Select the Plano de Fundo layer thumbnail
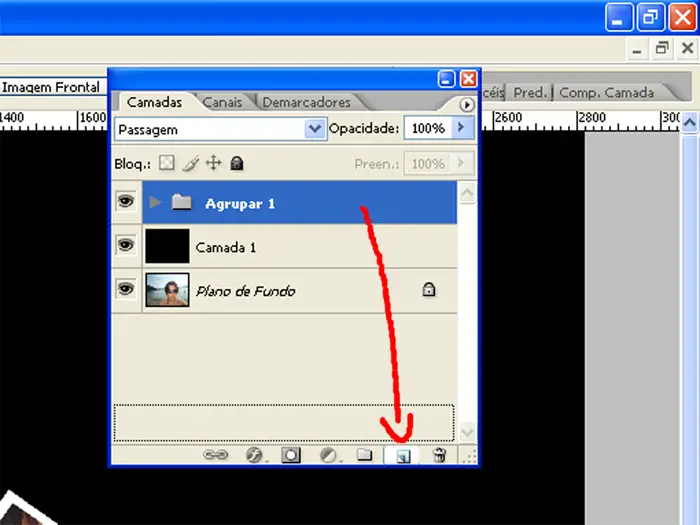 pyautogui.click(x=167, y=290)
